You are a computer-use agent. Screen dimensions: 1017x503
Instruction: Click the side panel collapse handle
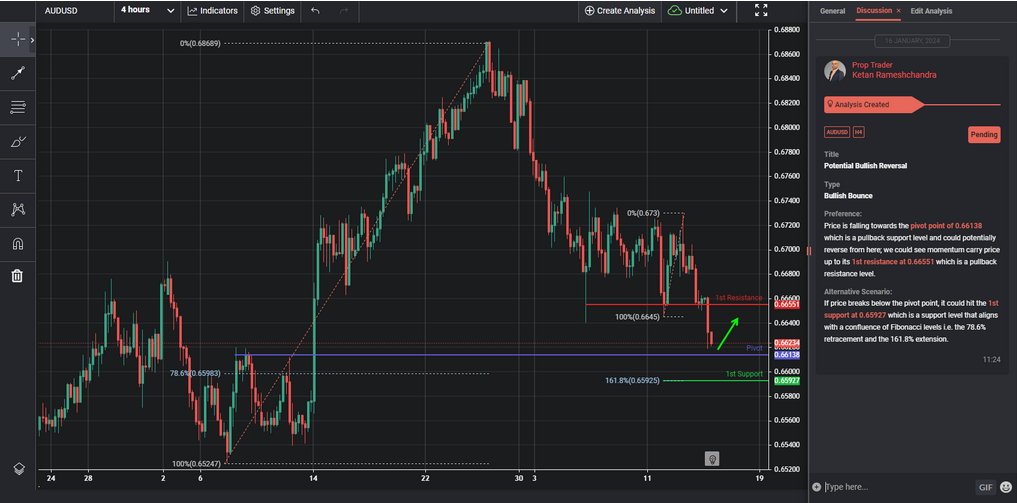808,251
